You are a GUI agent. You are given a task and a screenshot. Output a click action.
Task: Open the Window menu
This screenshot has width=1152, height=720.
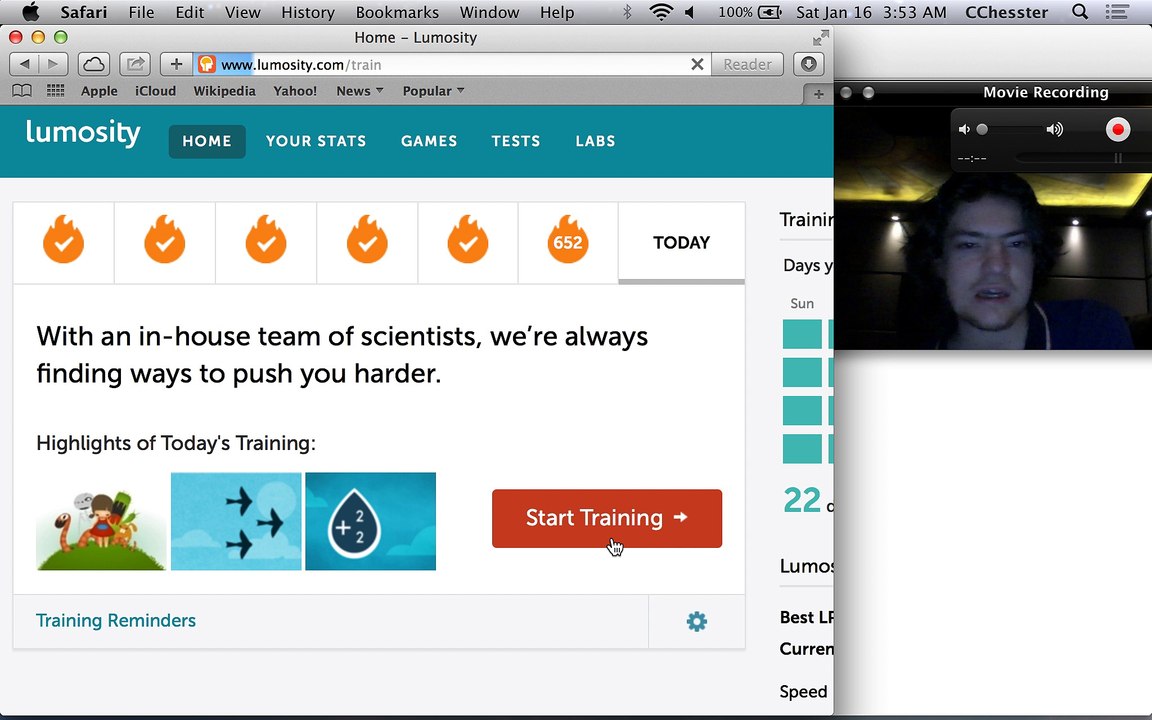point(489,12)
